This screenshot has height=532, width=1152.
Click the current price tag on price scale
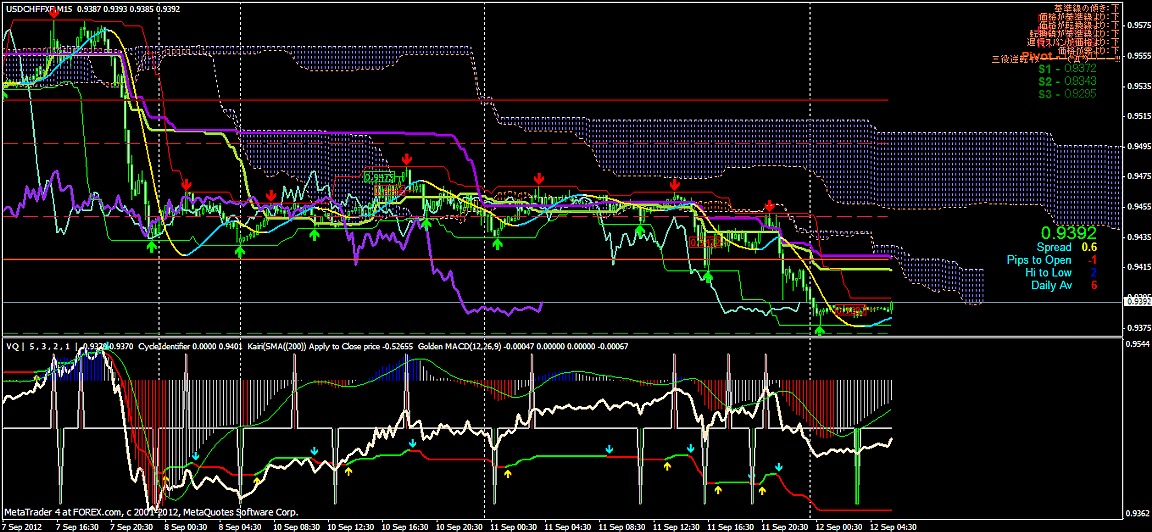point(1138,301)
